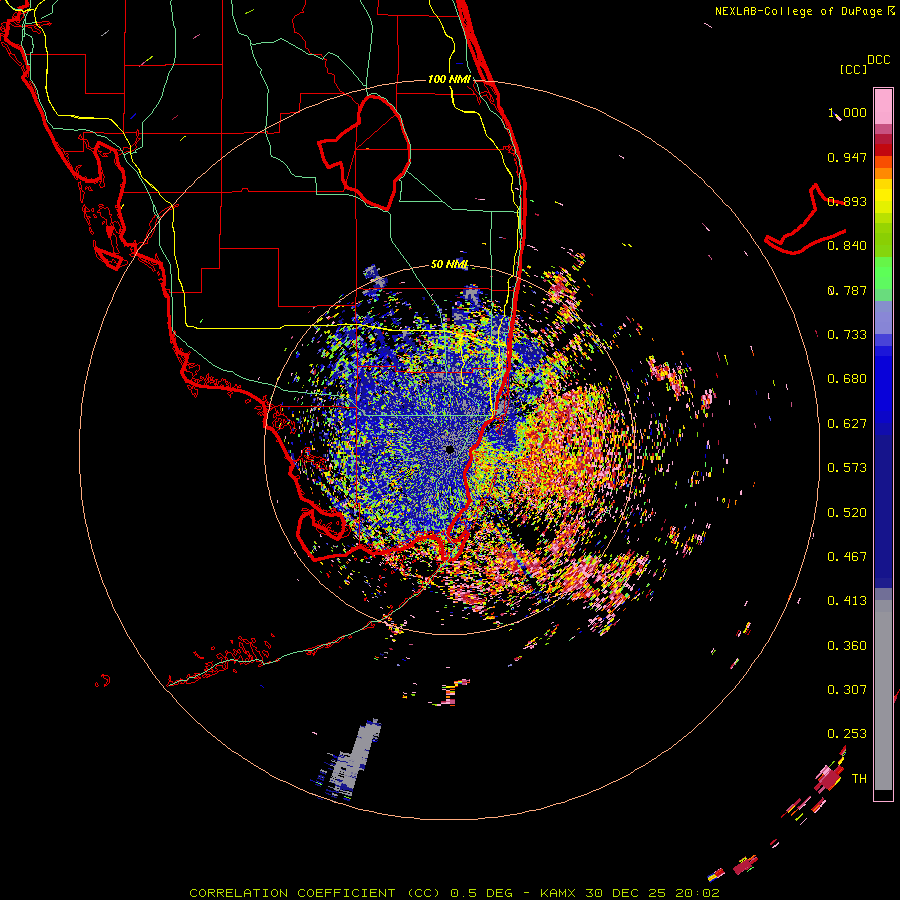Image resolution: width=900 pixels, height=900 pixels.
Task: Click the 0.627 scale value
Action: coord(847,424)
